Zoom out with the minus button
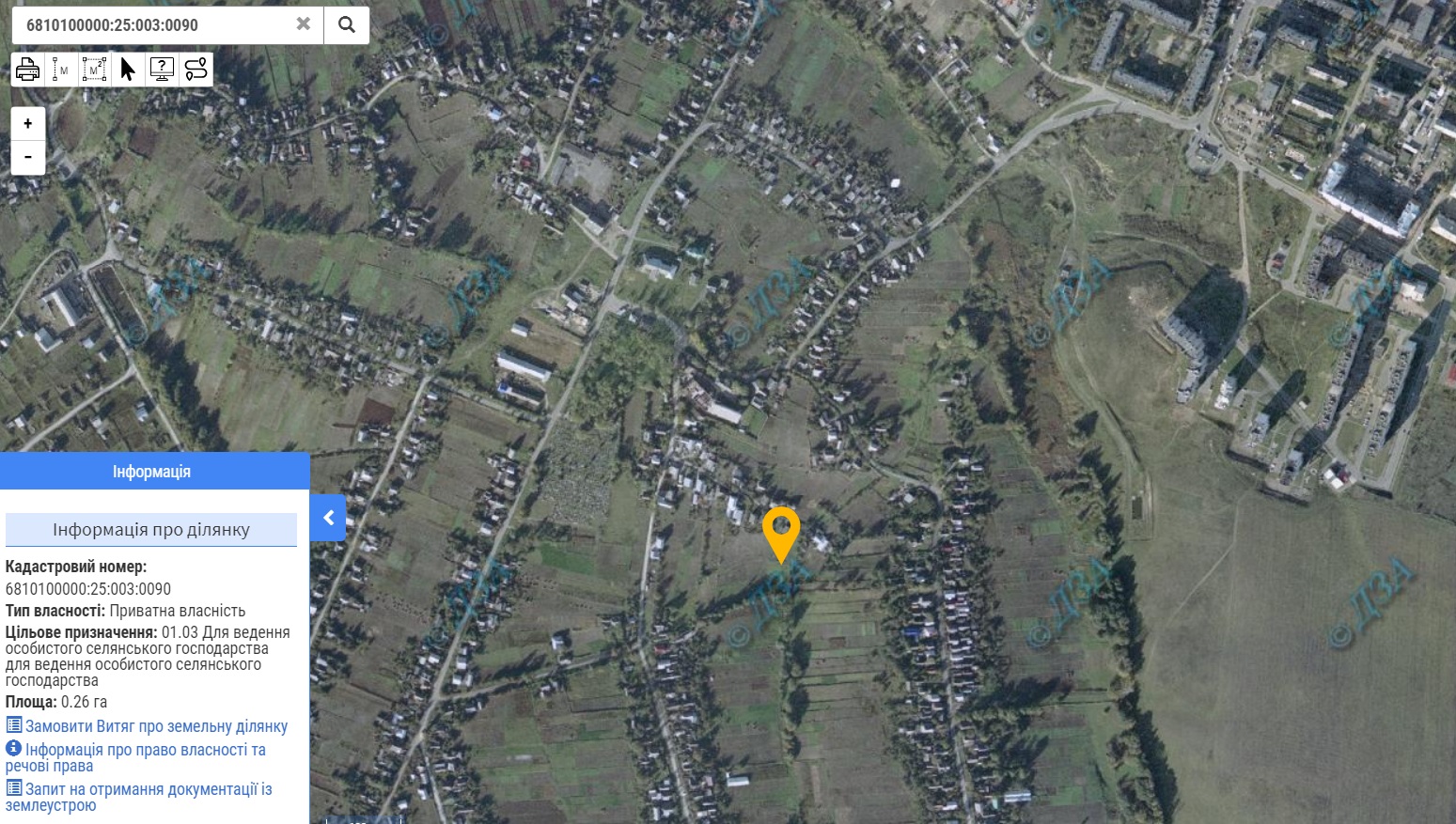The height and width of the screenshot is (824, 1456). click(x=28, y=157)
